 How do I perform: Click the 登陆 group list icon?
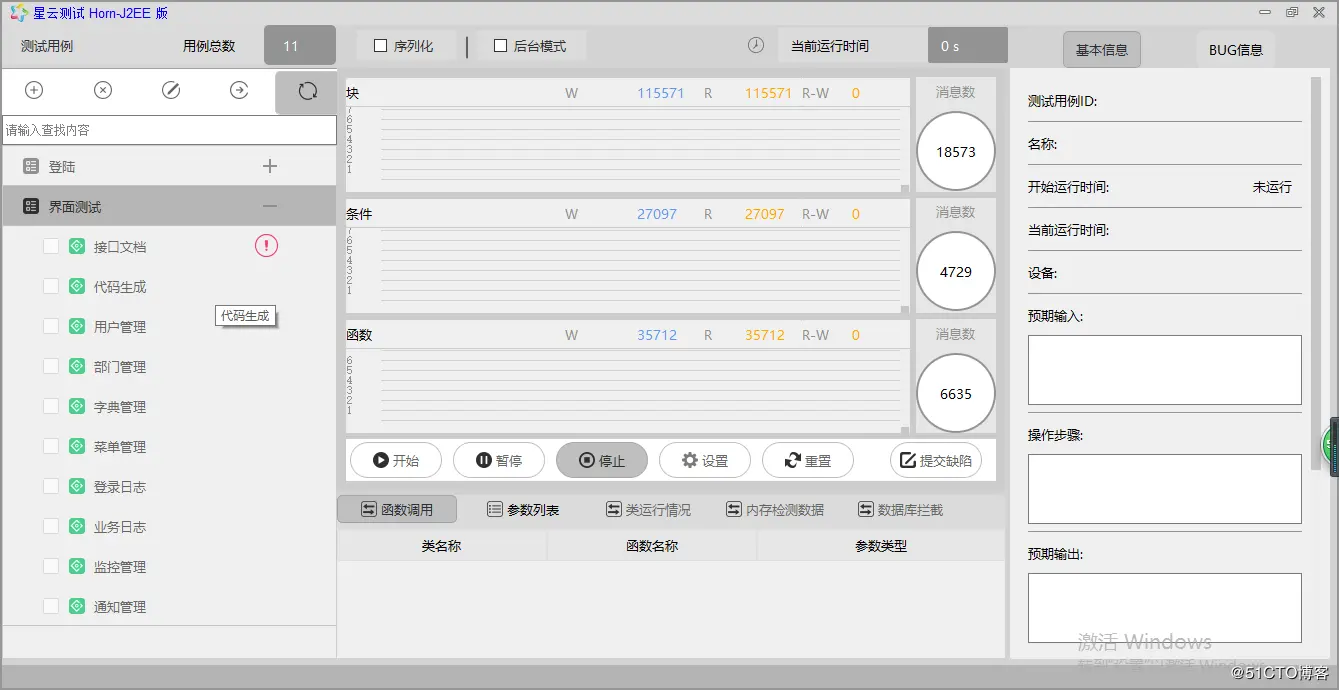tap(31, 166)
